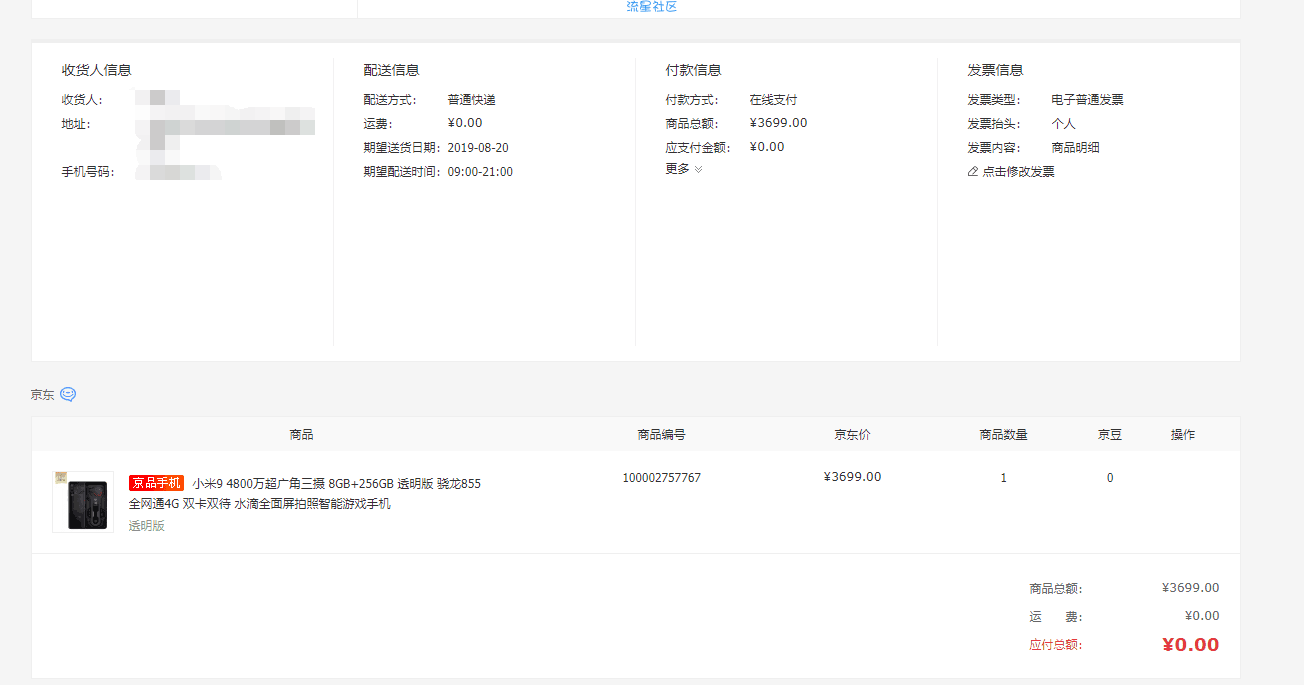Click the 京豆 column header

1110,435
